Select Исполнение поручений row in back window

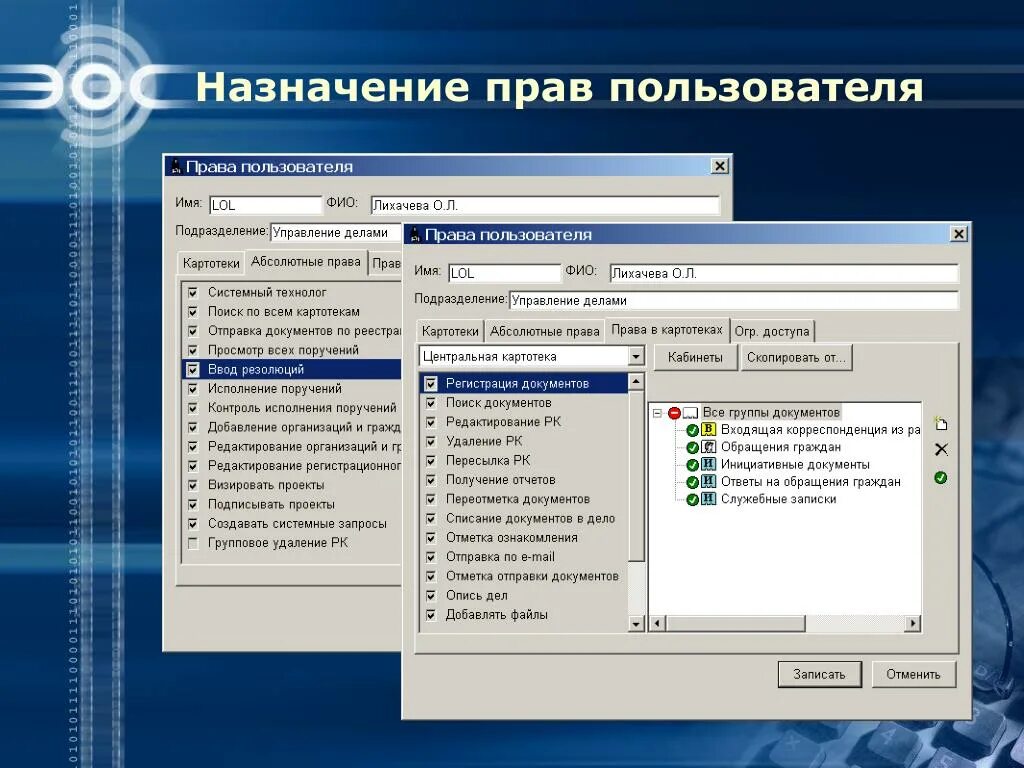pyautogui.click(x=292, y=389)
